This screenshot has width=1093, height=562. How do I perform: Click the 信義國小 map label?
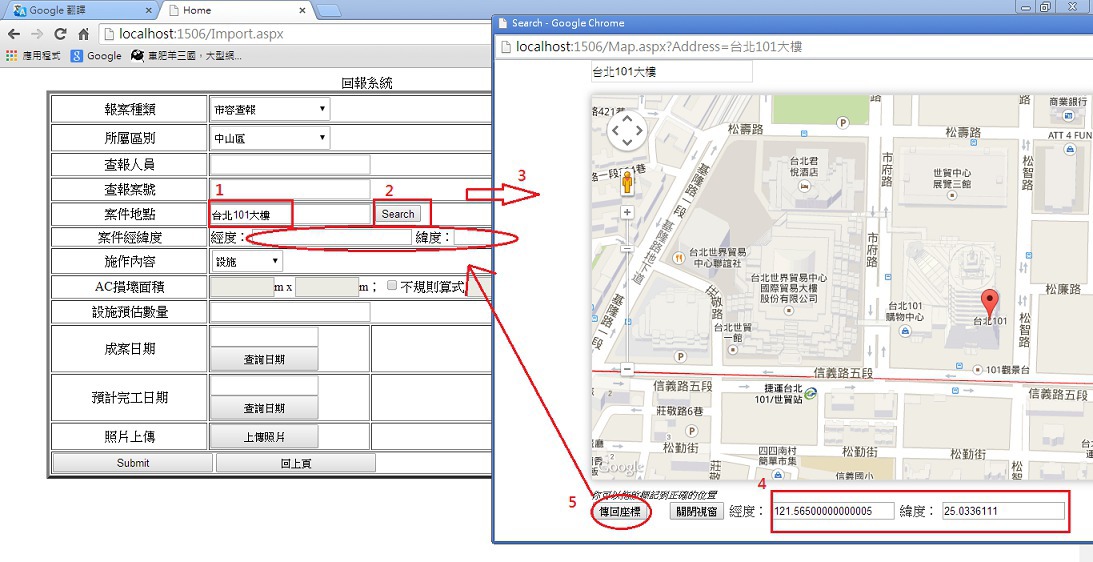853,475
